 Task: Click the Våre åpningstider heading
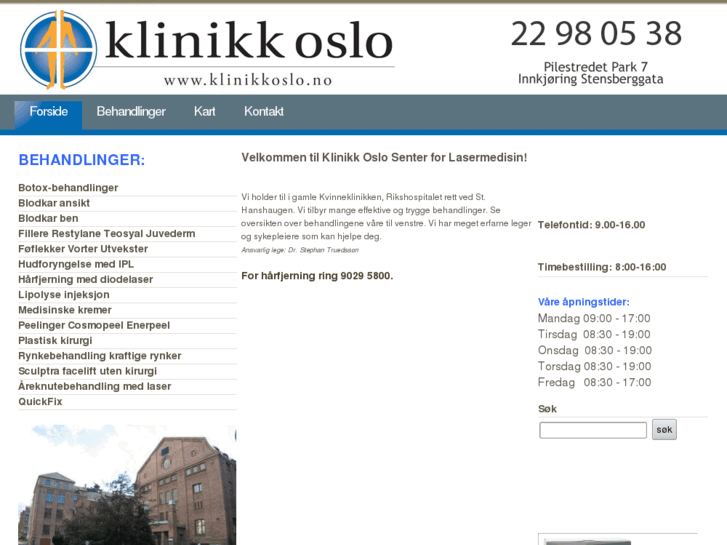pyautogui.click(x=584, y=302)
